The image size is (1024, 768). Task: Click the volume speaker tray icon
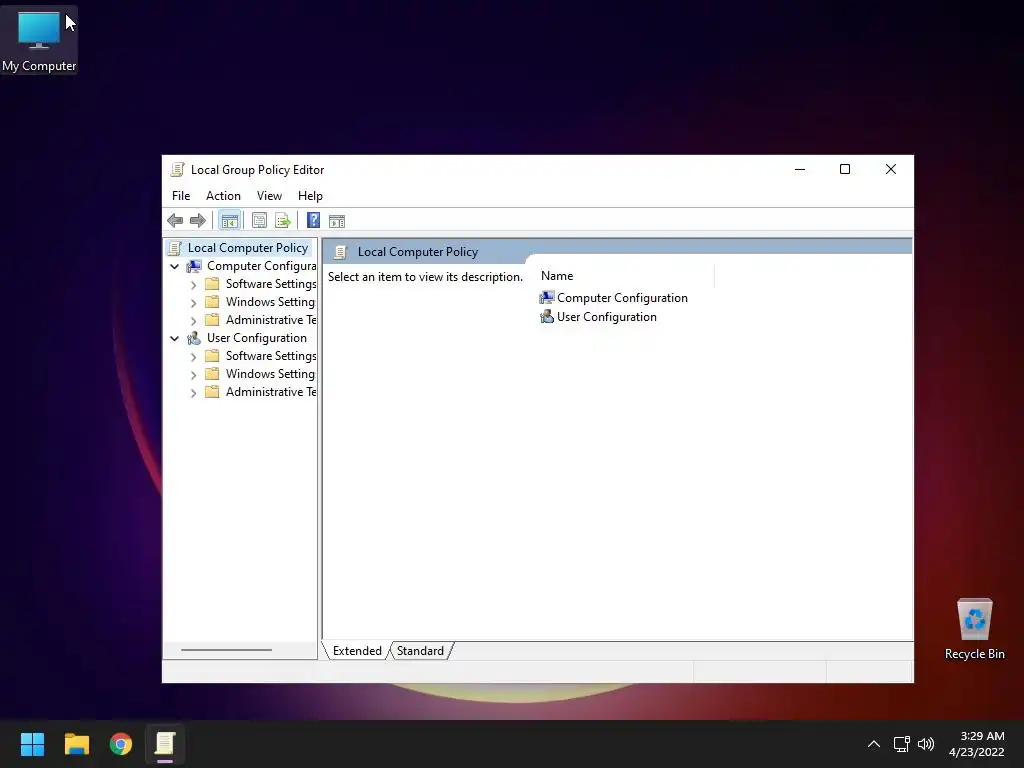[926, 744]
